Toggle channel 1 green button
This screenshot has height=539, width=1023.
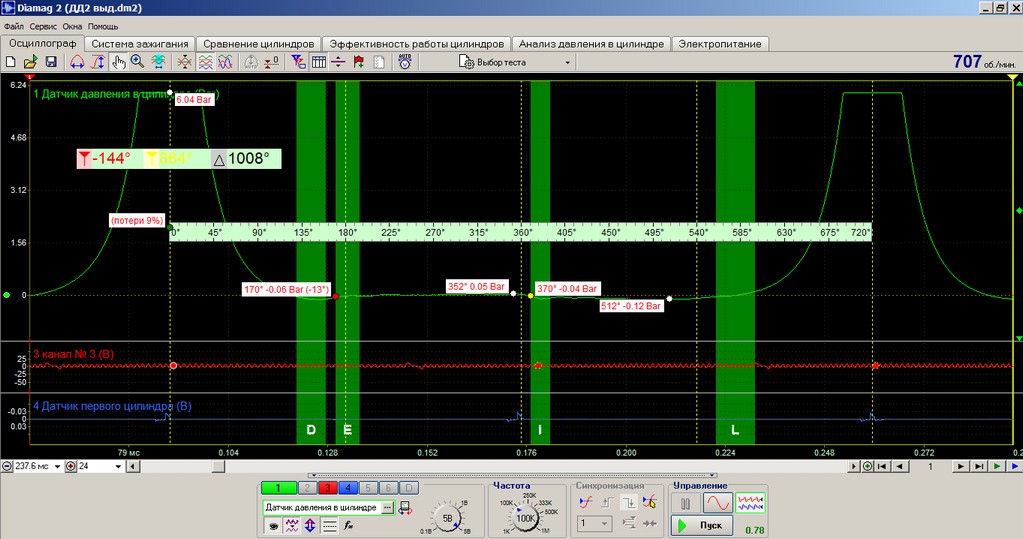coord(278,487)
